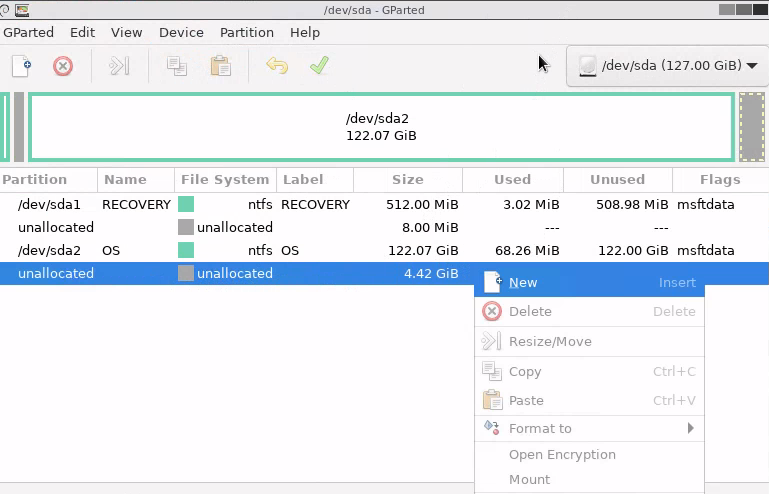769x494 pixels.
Task: Click the Delete partition toolbar icon
Action: point(63,66)
